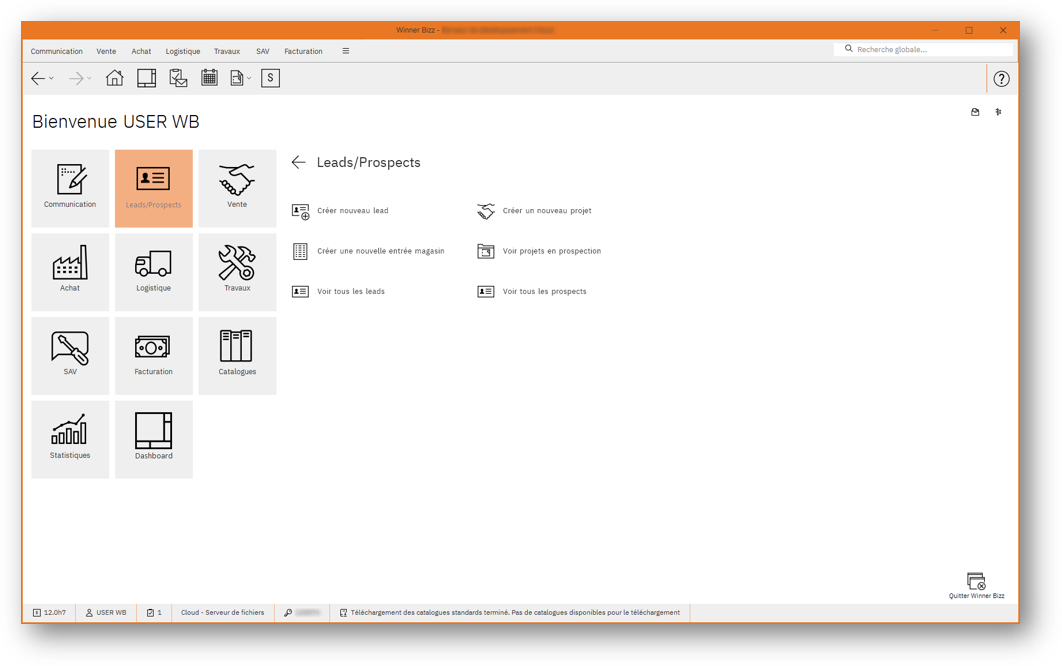Open the Logistique menu
Image resolution: width=1062 pixels, height=666 pixels.
pyautogui.click(x=182, y=50)
